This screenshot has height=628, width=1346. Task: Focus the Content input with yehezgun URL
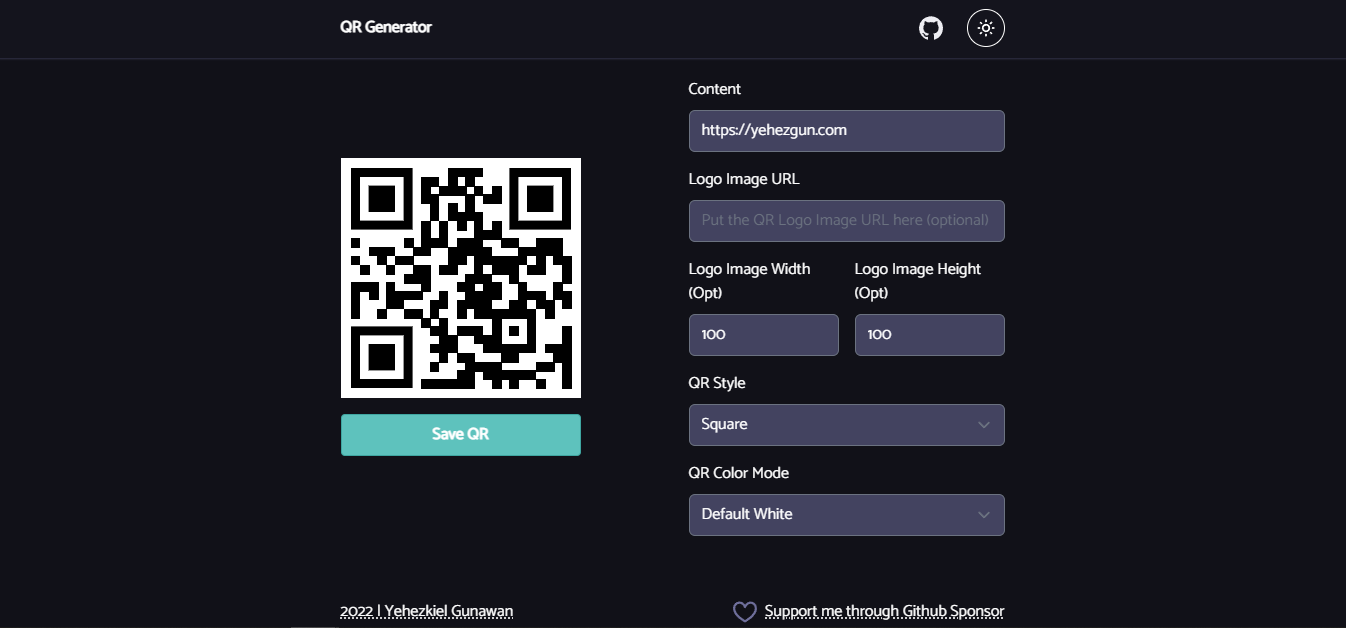click(x=847, y=131)
